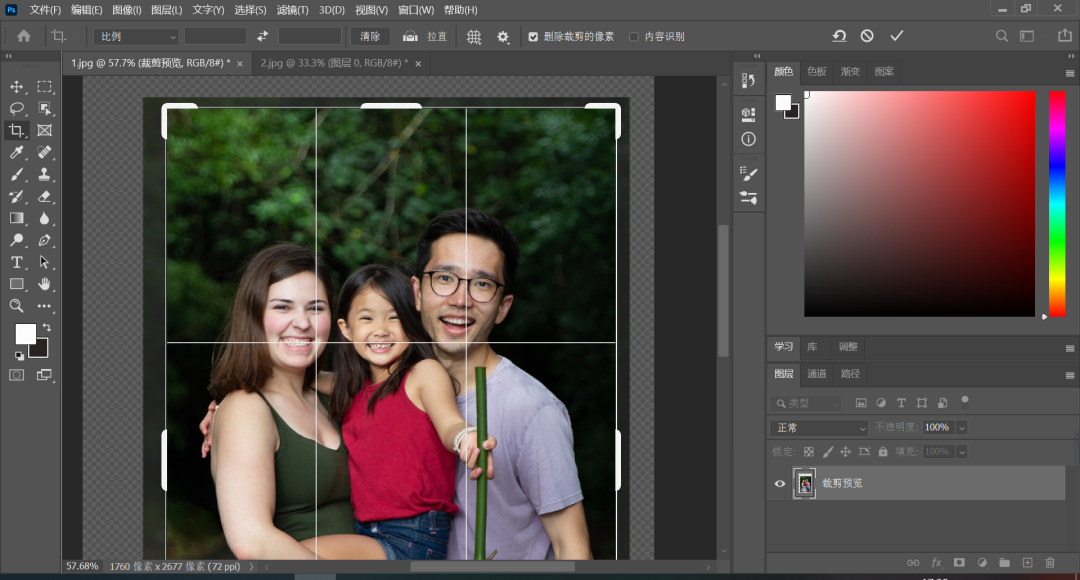Create a new layer
The height and width of the screenshot is (580, 1080).
tap(1027, 563)
